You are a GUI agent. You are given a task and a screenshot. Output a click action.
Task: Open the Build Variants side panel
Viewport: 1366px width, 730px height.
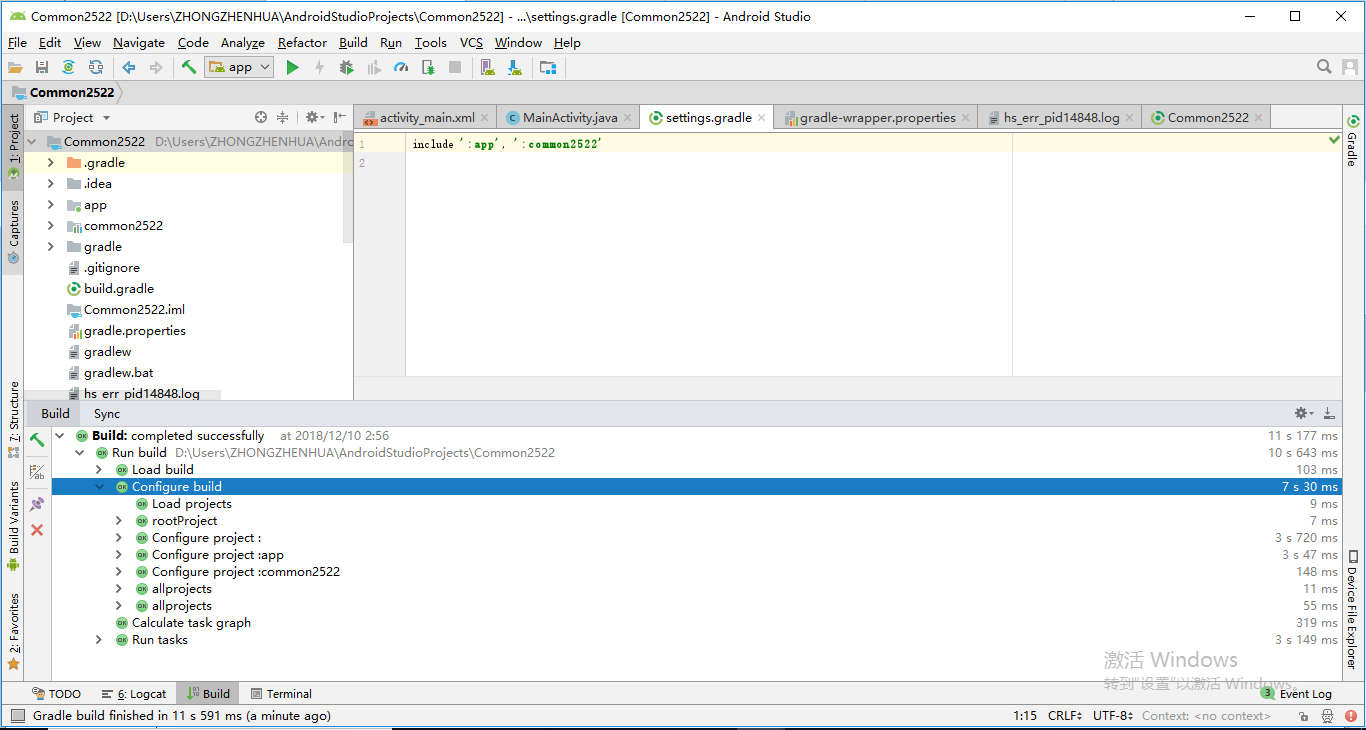coord(14,526)
